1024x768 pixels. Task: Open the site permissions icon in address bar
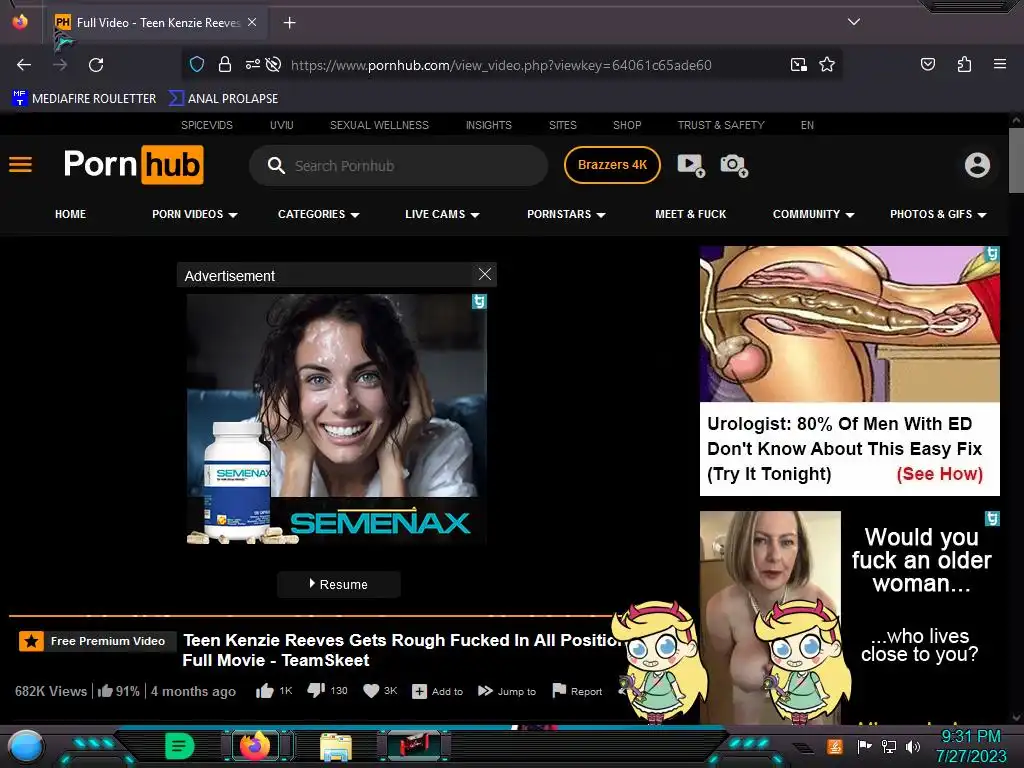(x=252, y=65)
